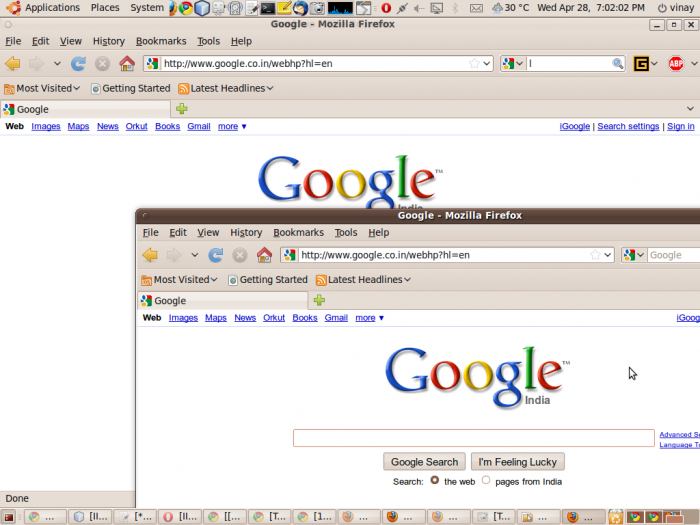The image size is (700, 525).
Task: Select Google tab in front window
Action: coord(223,300)
